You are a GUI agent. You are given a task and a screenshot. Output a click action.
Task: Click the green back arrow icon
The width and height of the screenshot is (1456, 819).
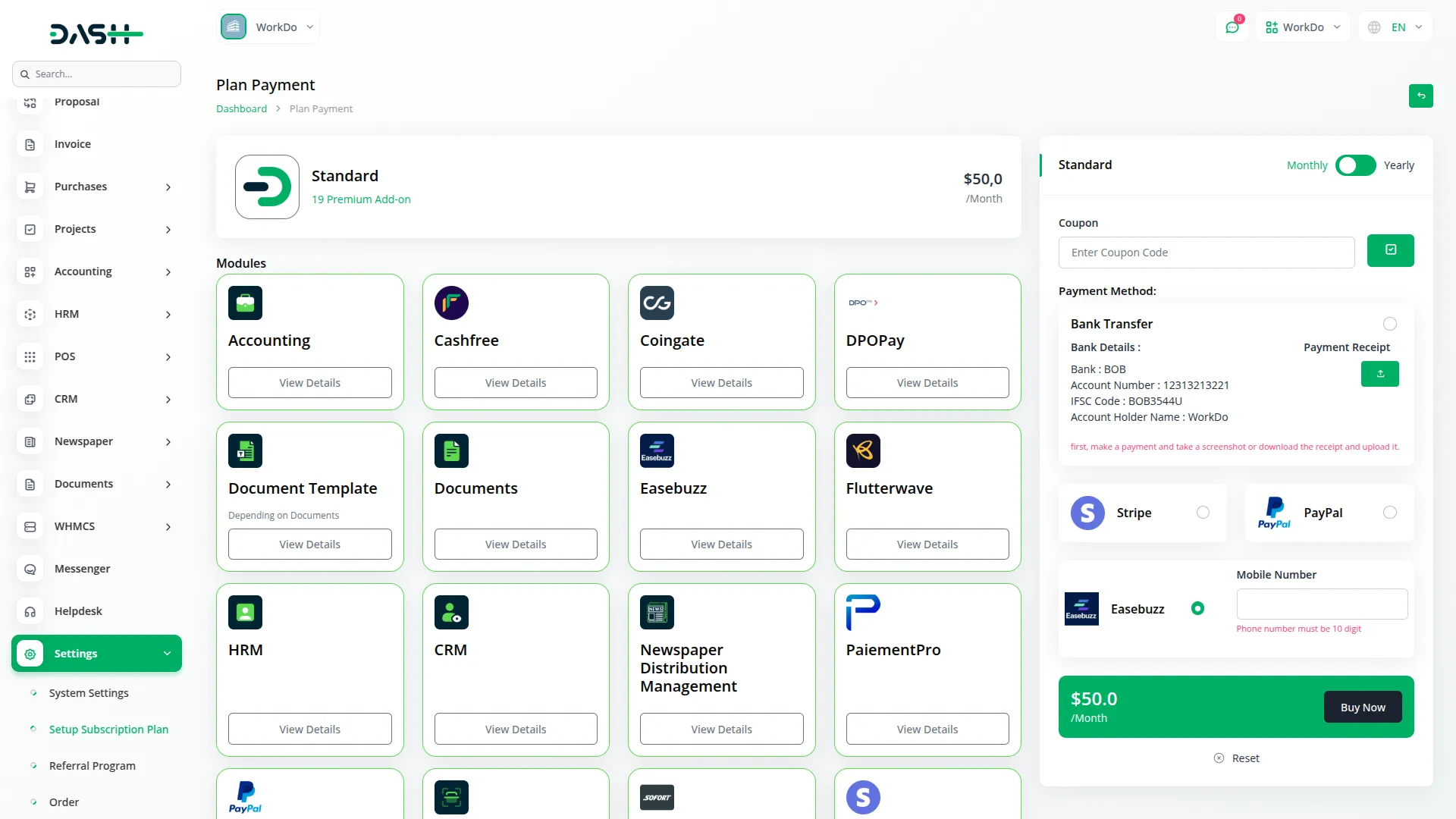point(1420,96)
